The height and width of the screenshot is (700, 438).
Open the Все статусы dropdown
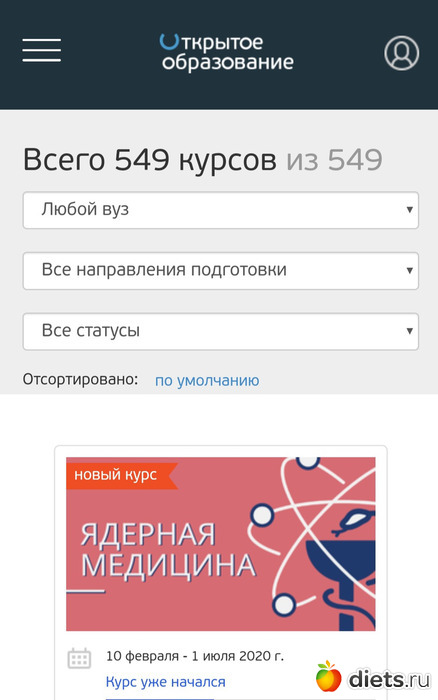click(x=221, y=331)
